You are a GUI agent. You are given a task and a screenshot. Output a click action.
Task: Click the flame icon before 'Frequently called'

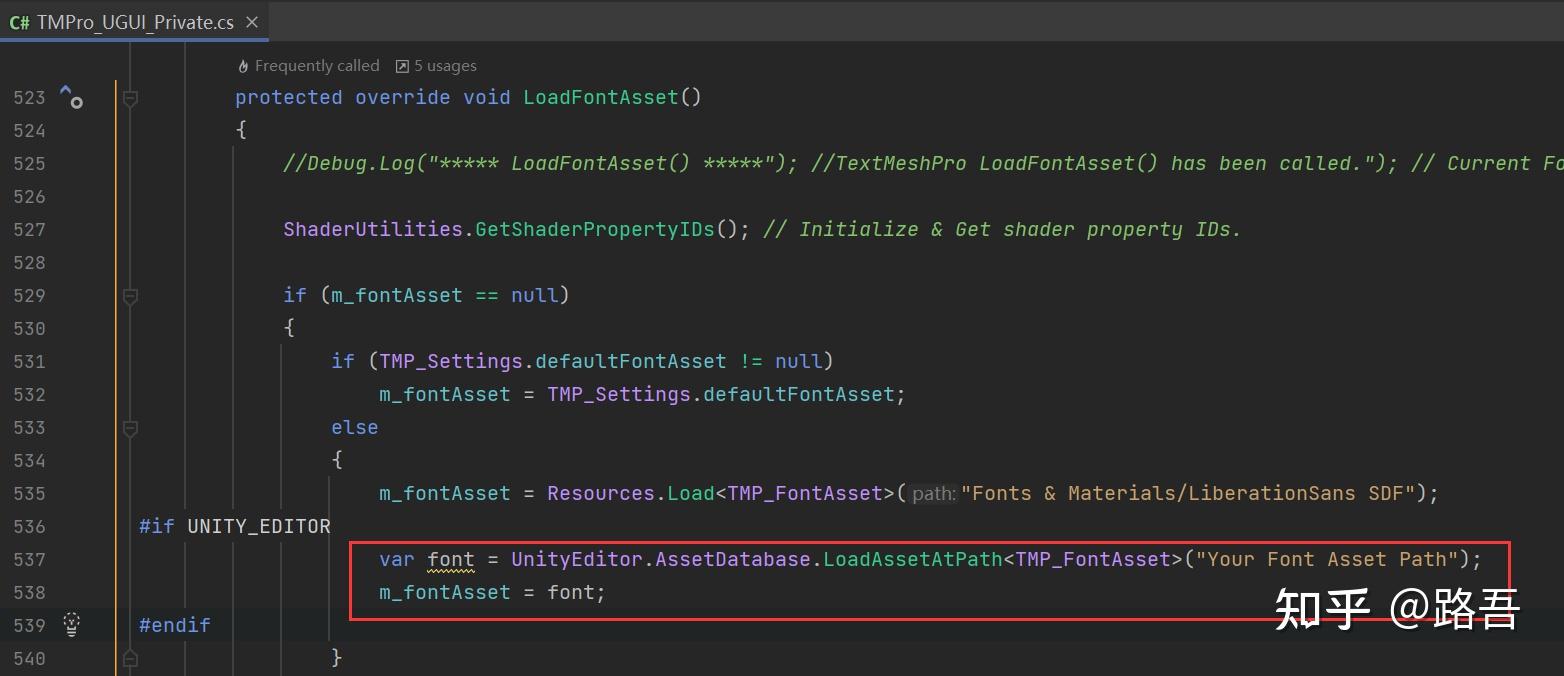coord(242,65)
